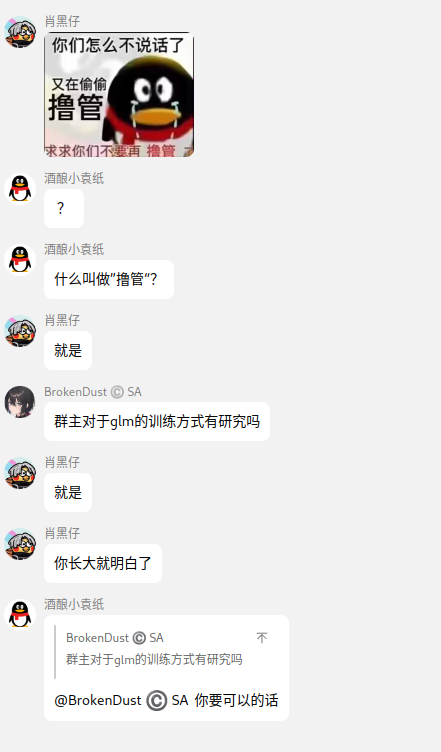Click the circled C badge next to BrokenDust's name
This screenshot has width=441, height=752.
coord(117,392)
